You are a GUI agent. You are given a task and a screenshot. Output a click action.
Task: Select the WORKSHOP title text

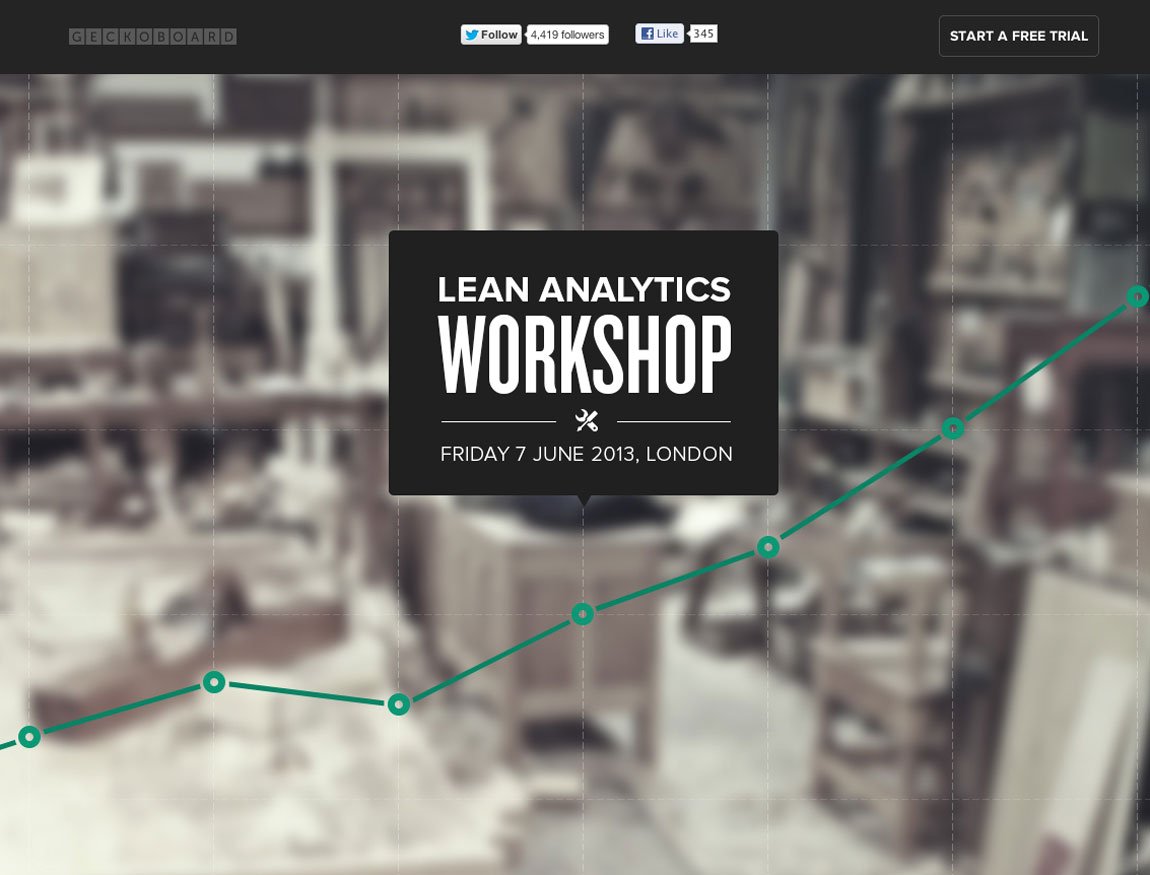tap(583, 352)
